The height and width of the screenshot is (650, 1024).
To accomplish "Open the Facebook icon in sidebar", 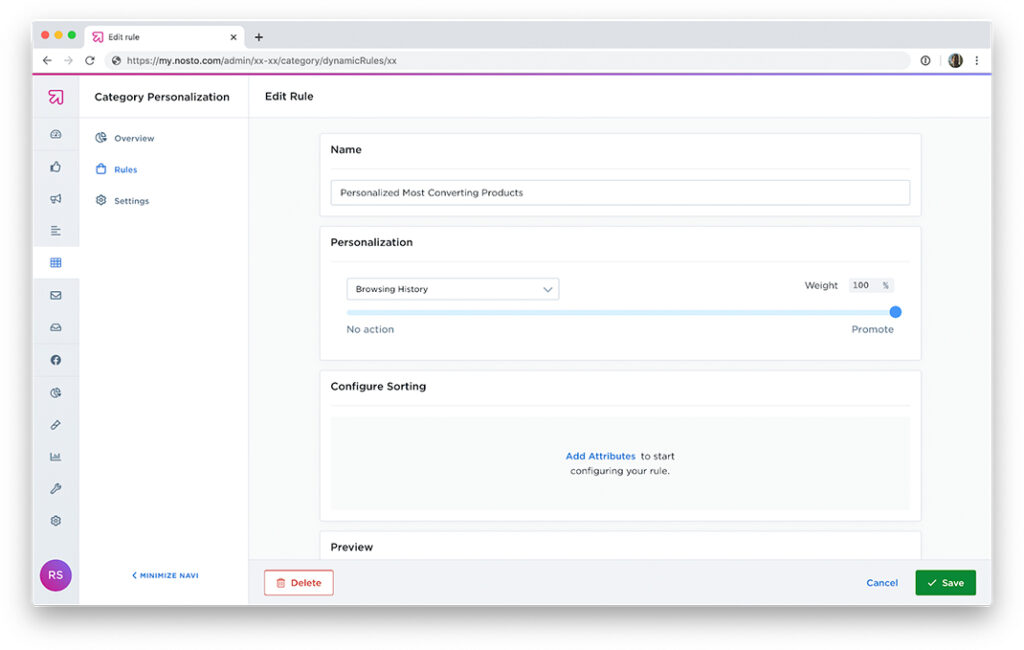I will coord(56,360).
